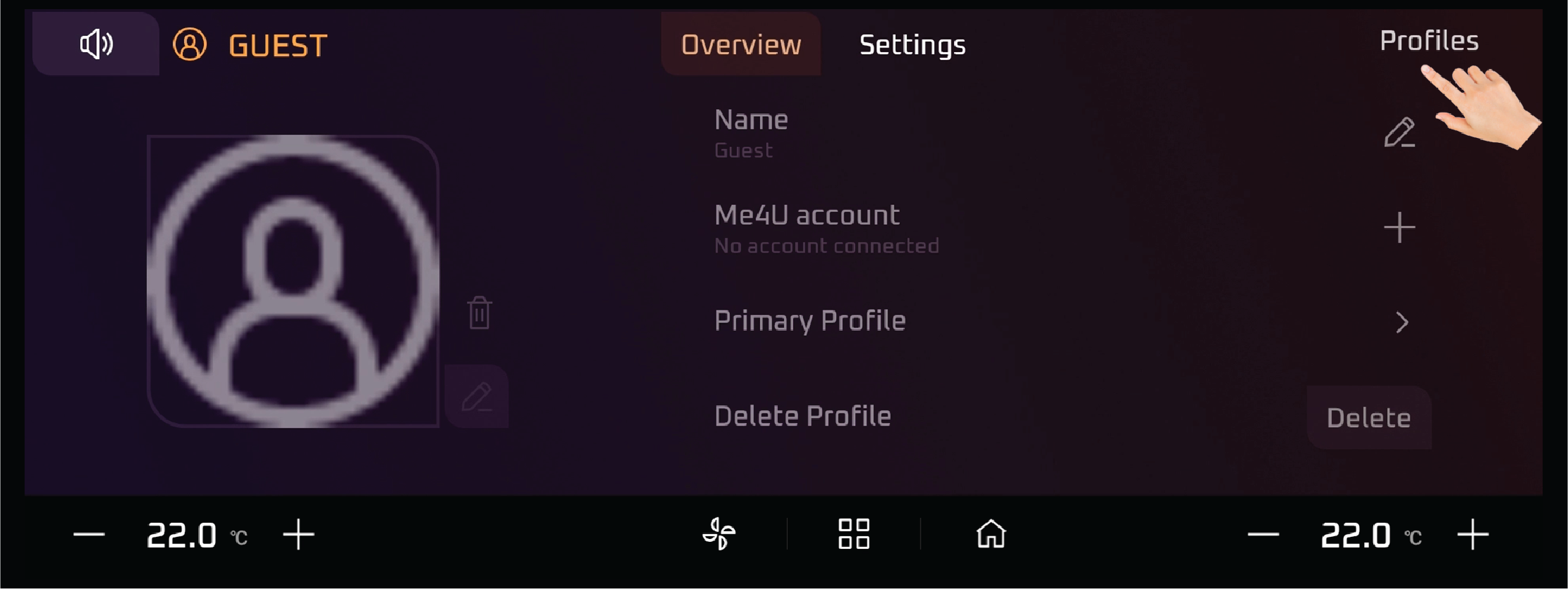The height and width of the screenshot is (589, 1568).
Task: Go to the home screen
Action: coord(991,534)
